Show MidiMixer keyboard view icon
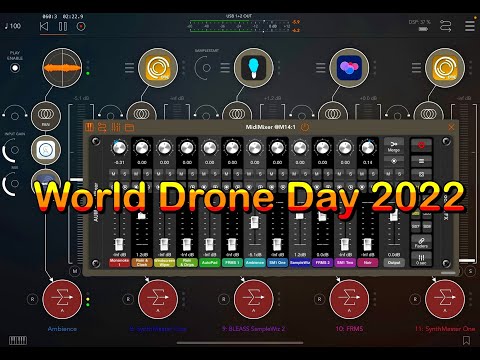Image resolution: width=480 pixels, height=360 pixels. point(90,127)
